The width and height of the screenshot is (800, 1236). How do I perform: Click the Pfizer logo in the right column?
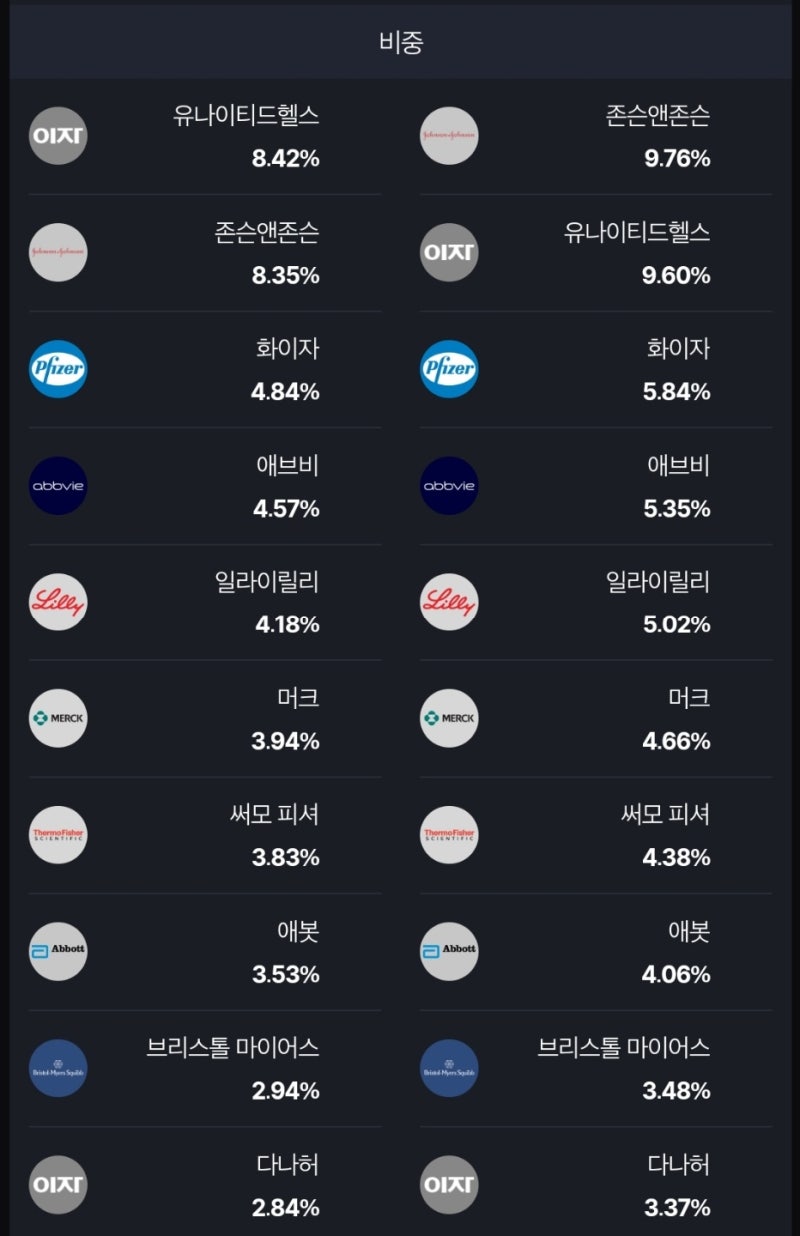pos(448,369)
